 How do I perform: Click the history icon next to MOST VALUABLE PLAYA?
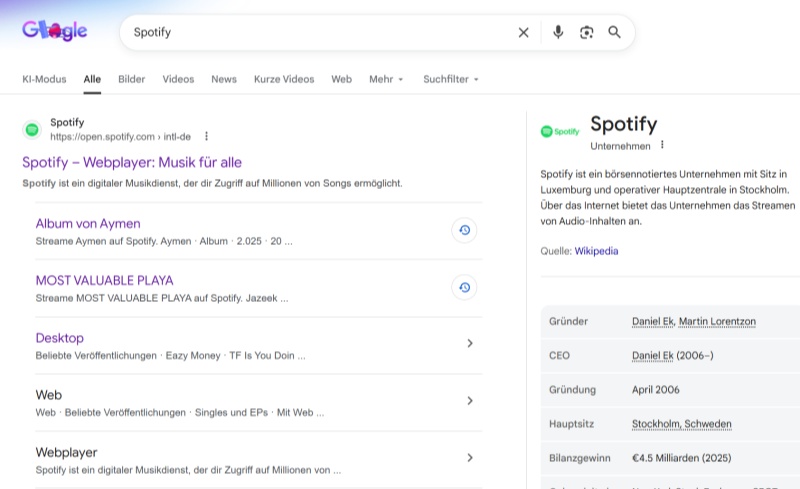coord(464,287)
